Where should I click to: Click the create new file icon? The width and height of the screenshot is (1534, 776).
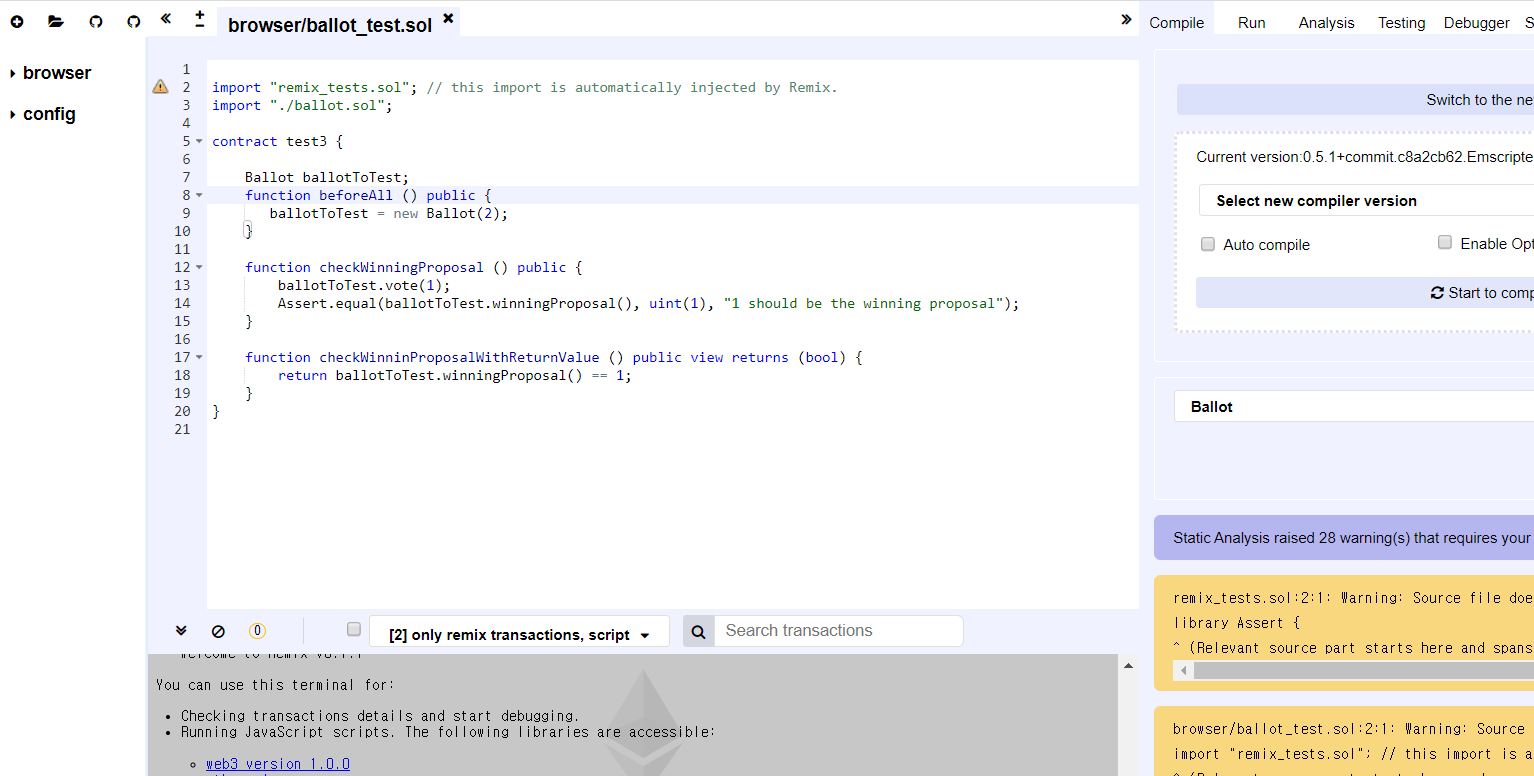(17, 21)
